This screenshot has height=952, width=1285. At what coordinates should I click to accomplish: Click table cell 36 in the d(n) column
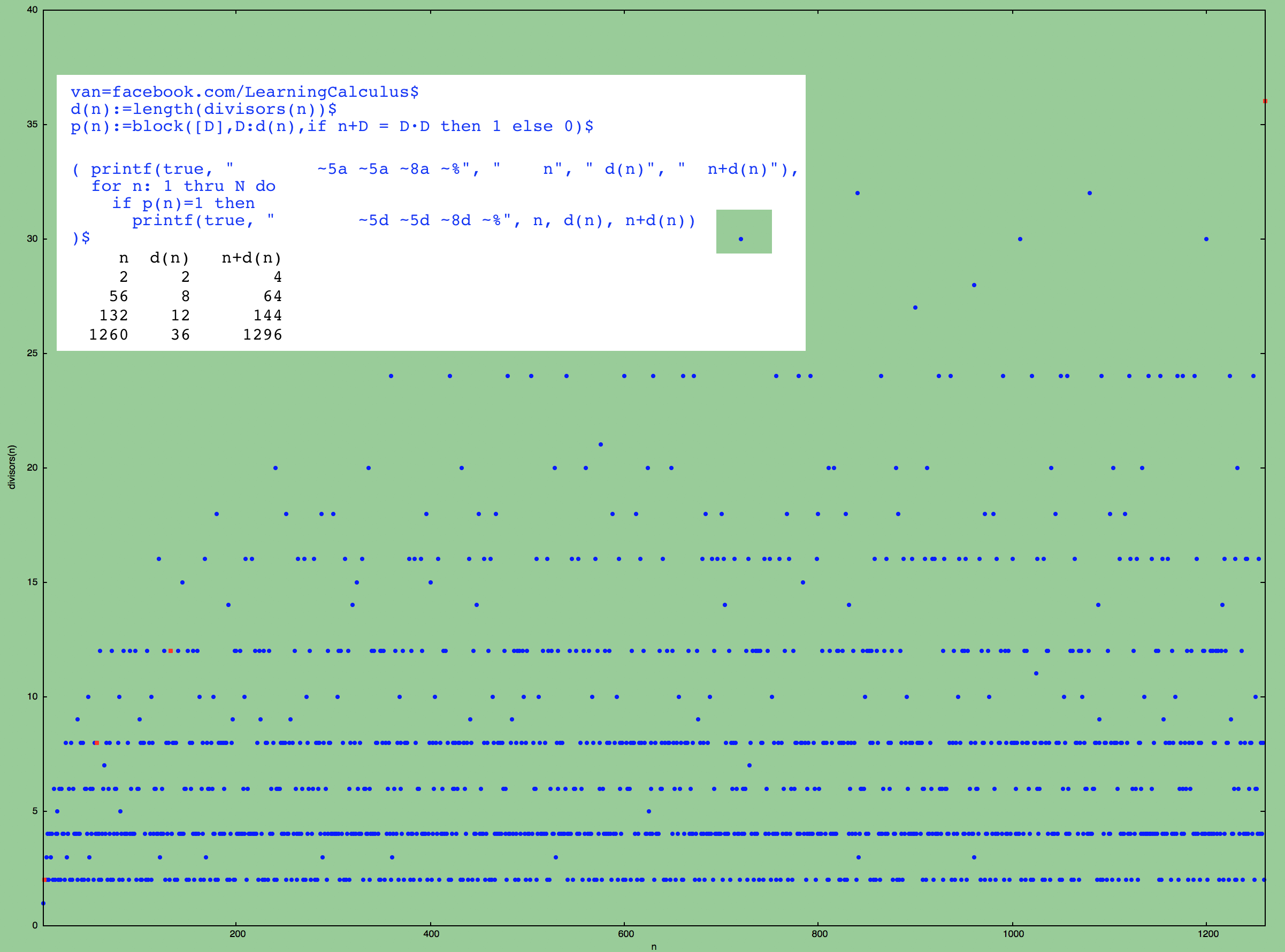pyautogui.click(x=180, y=335)
